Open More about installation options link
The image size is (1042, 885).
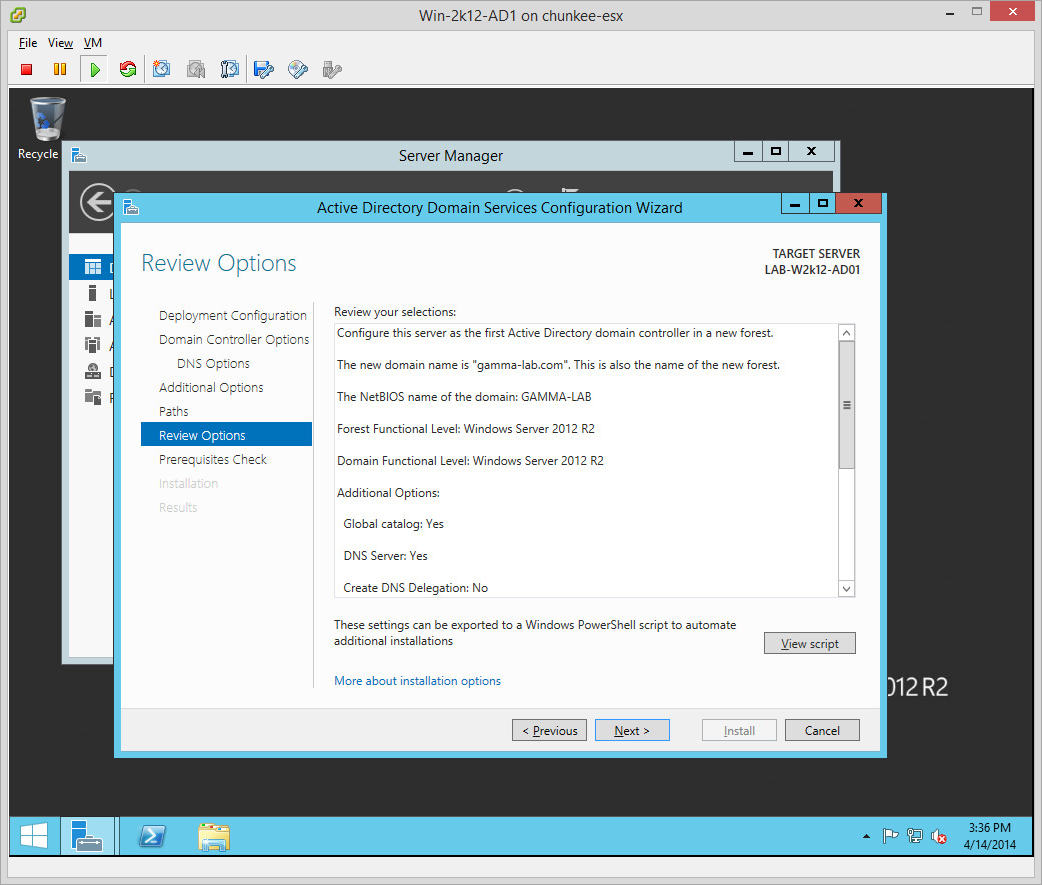(x=417, y=681)
